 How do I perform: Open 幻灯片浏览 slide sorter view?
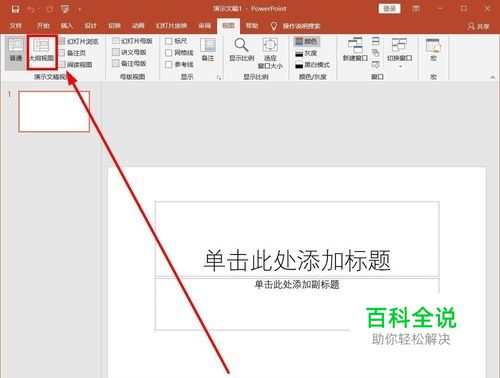79,41
